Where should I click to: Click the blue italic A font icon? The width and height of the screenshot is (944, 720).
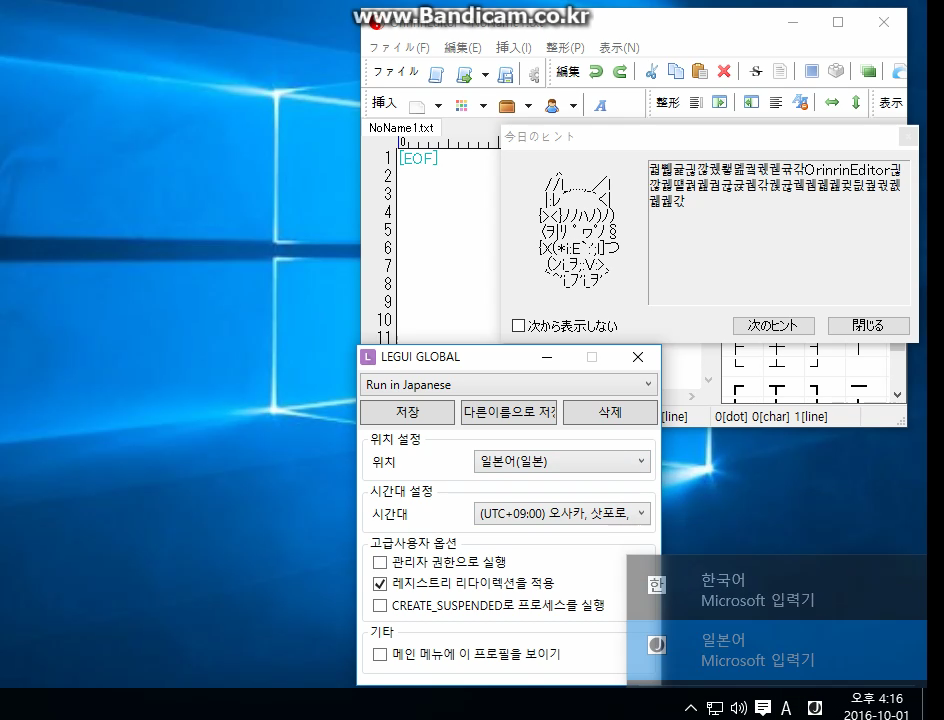(x=601, y=104)
